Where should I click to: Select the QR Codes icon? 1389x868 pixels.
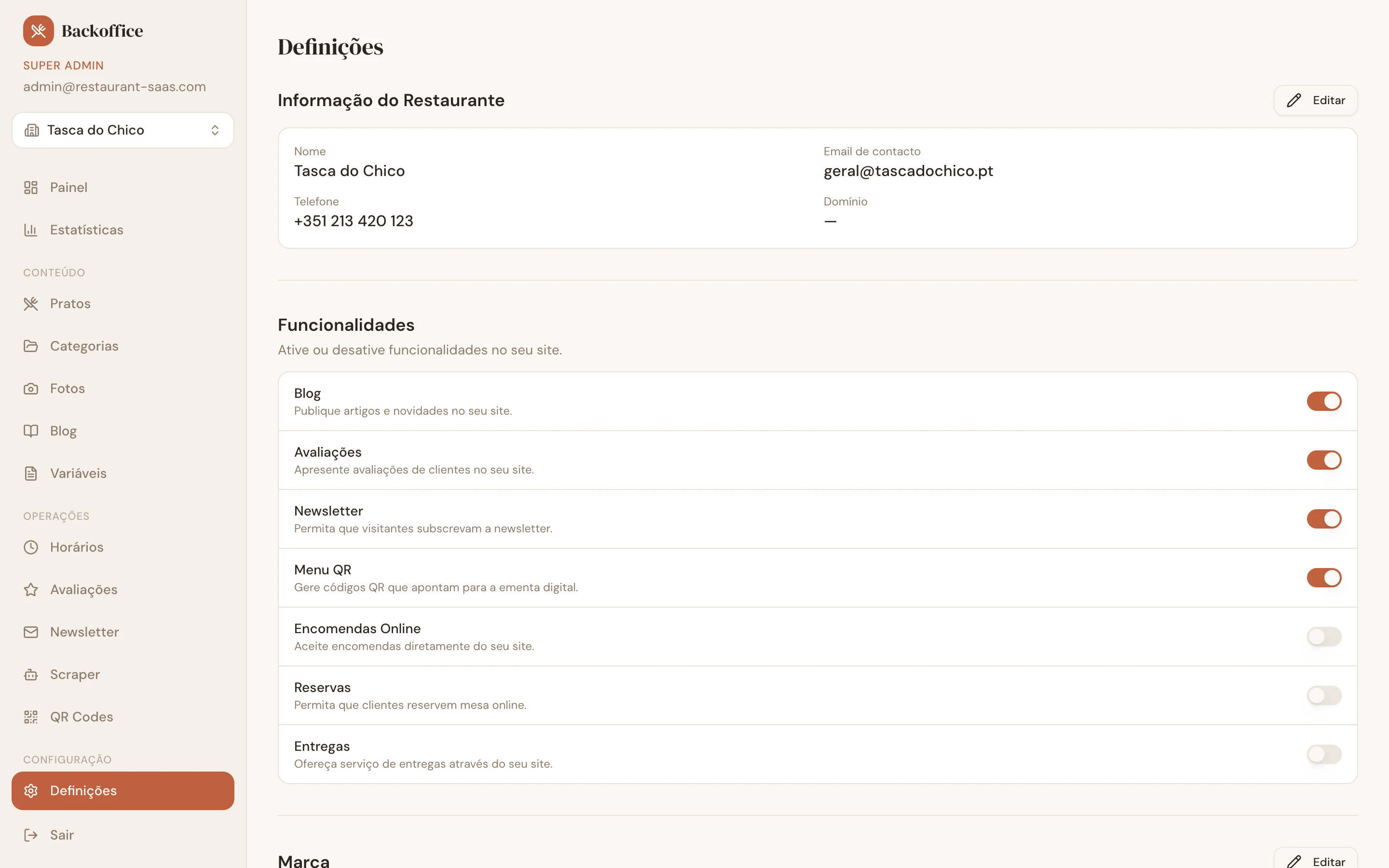coord(31,717)
